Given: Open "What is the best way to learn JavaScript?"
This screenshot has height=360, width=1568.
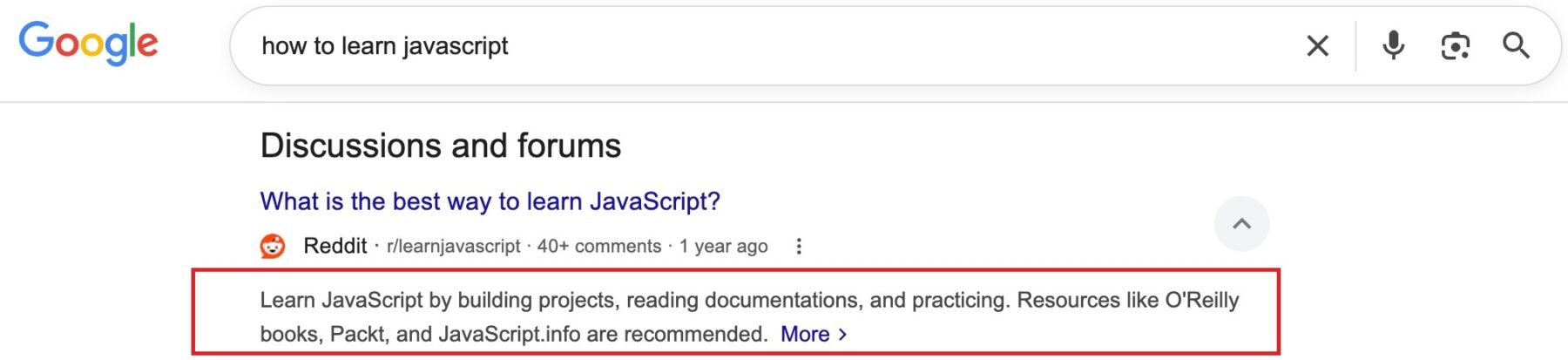Looking at the screenshot, I should (490, 201).
